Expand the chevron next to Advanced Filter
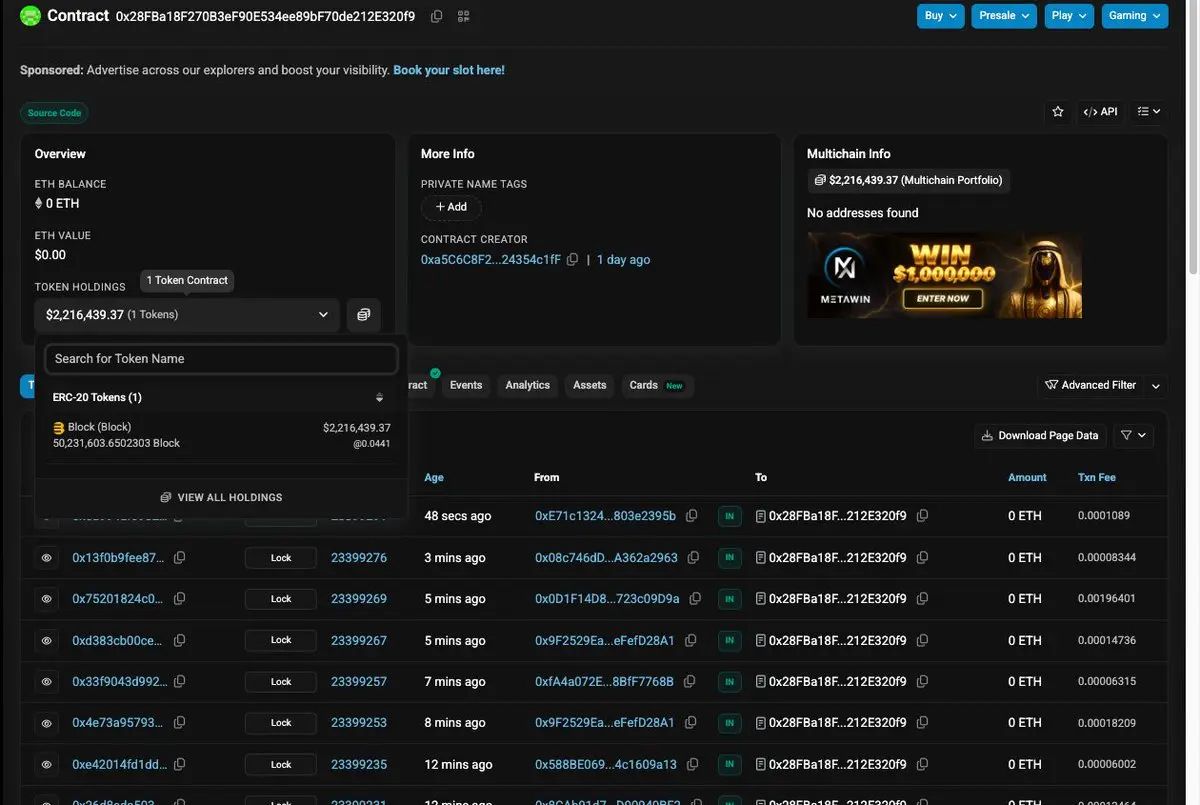This screenshot has width=1200, height=805. pos(1156,386)
